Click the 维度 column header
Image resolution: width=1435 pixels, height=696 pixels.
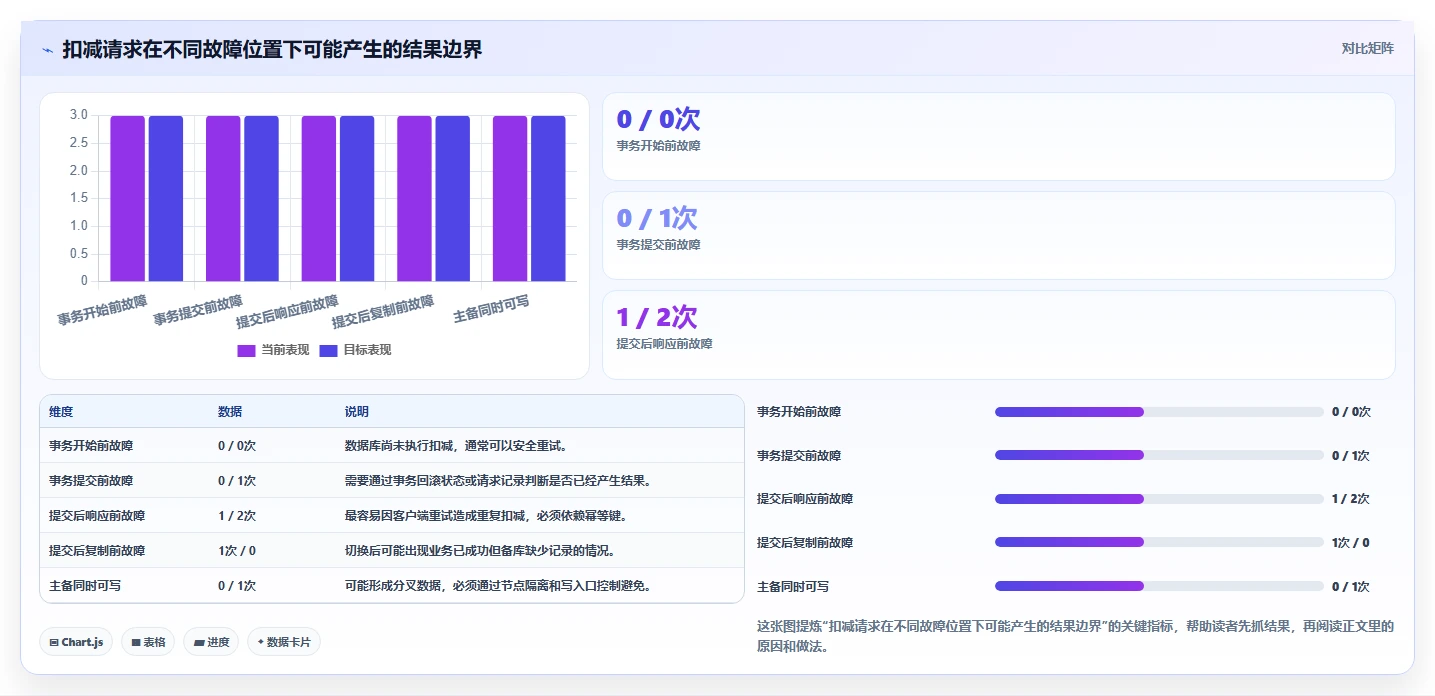point(61,412)
